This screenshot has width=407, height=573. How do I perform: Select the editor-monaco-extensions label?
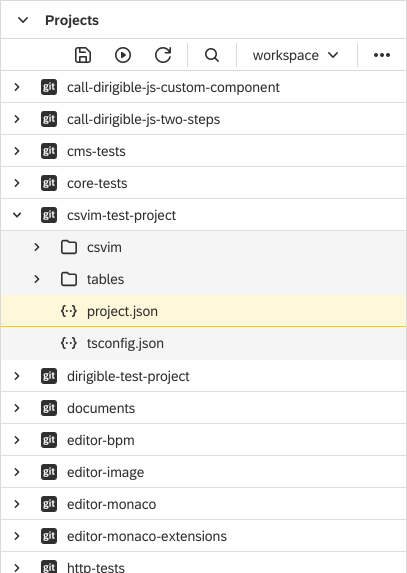tap(147, 536)
